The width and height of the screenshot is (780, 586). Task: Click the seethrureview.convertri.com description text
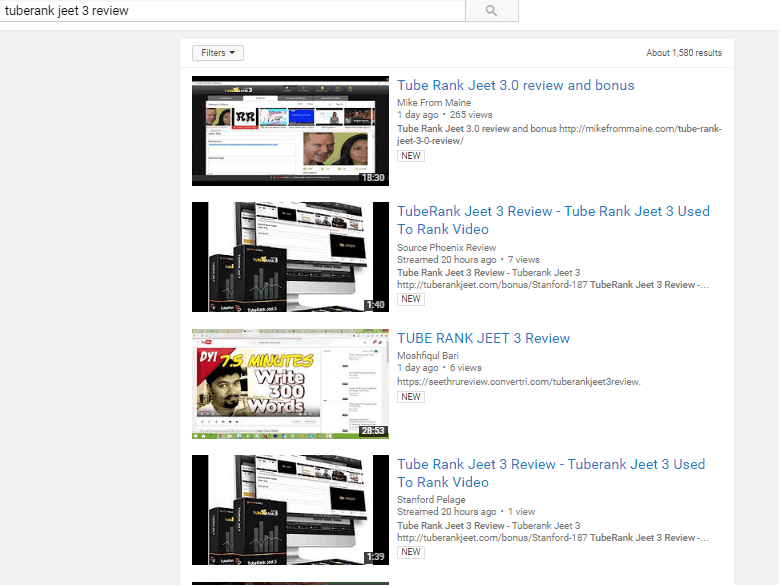519,382
